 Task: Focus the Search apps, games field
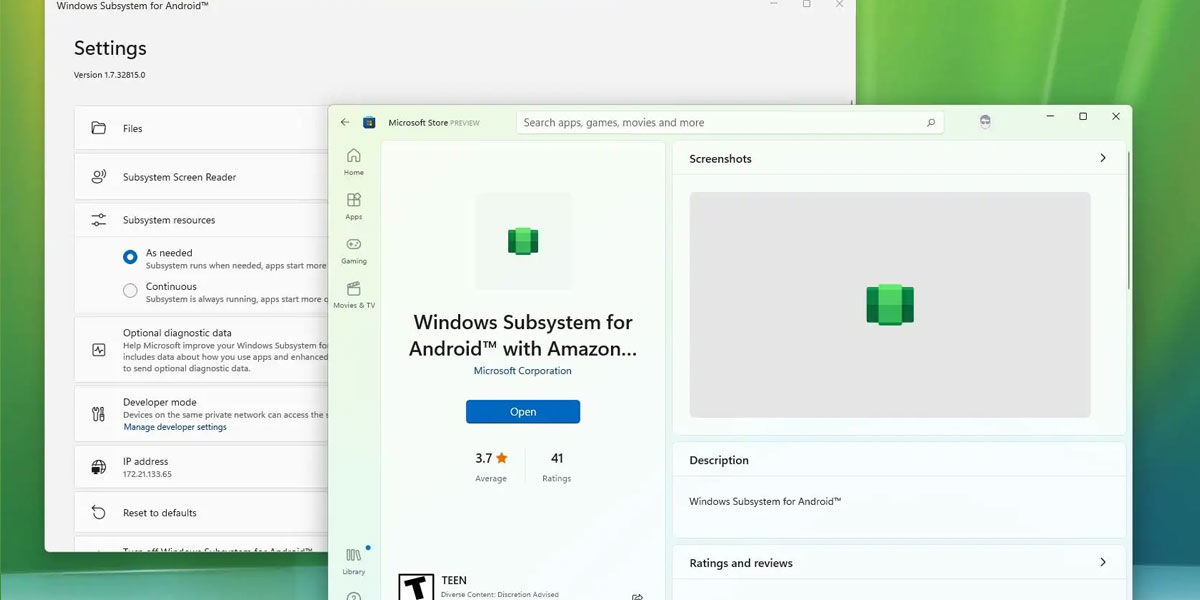tap(730, 123)
